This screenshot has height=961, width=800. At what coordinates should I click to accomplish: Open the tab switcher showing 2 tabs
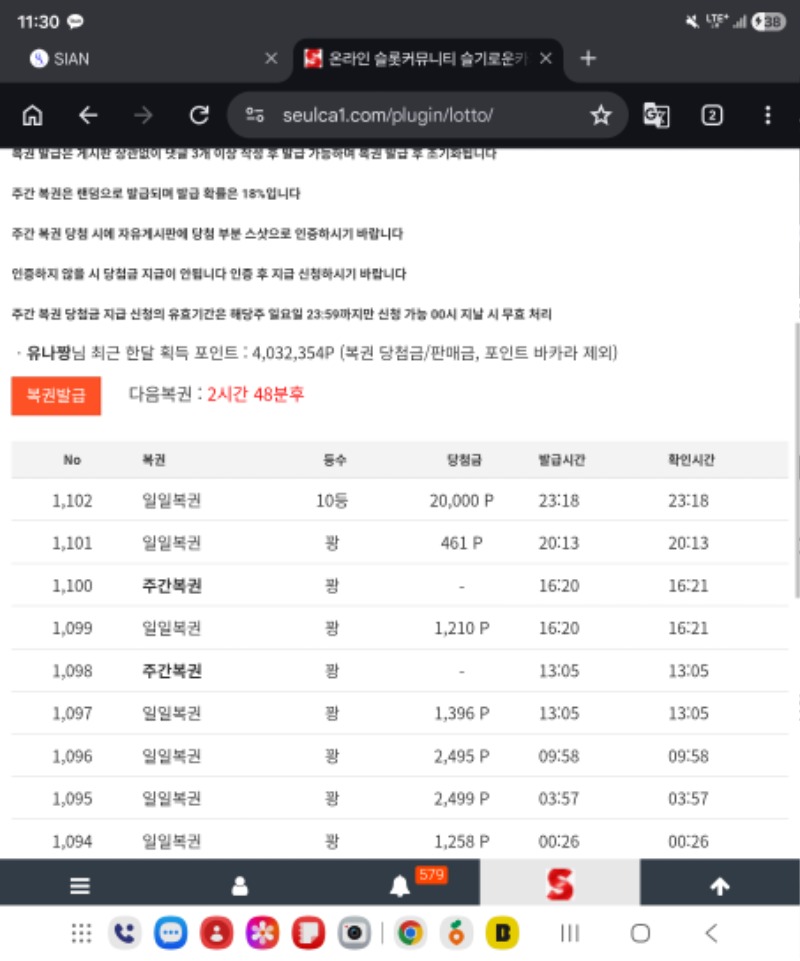coord(712,115)
